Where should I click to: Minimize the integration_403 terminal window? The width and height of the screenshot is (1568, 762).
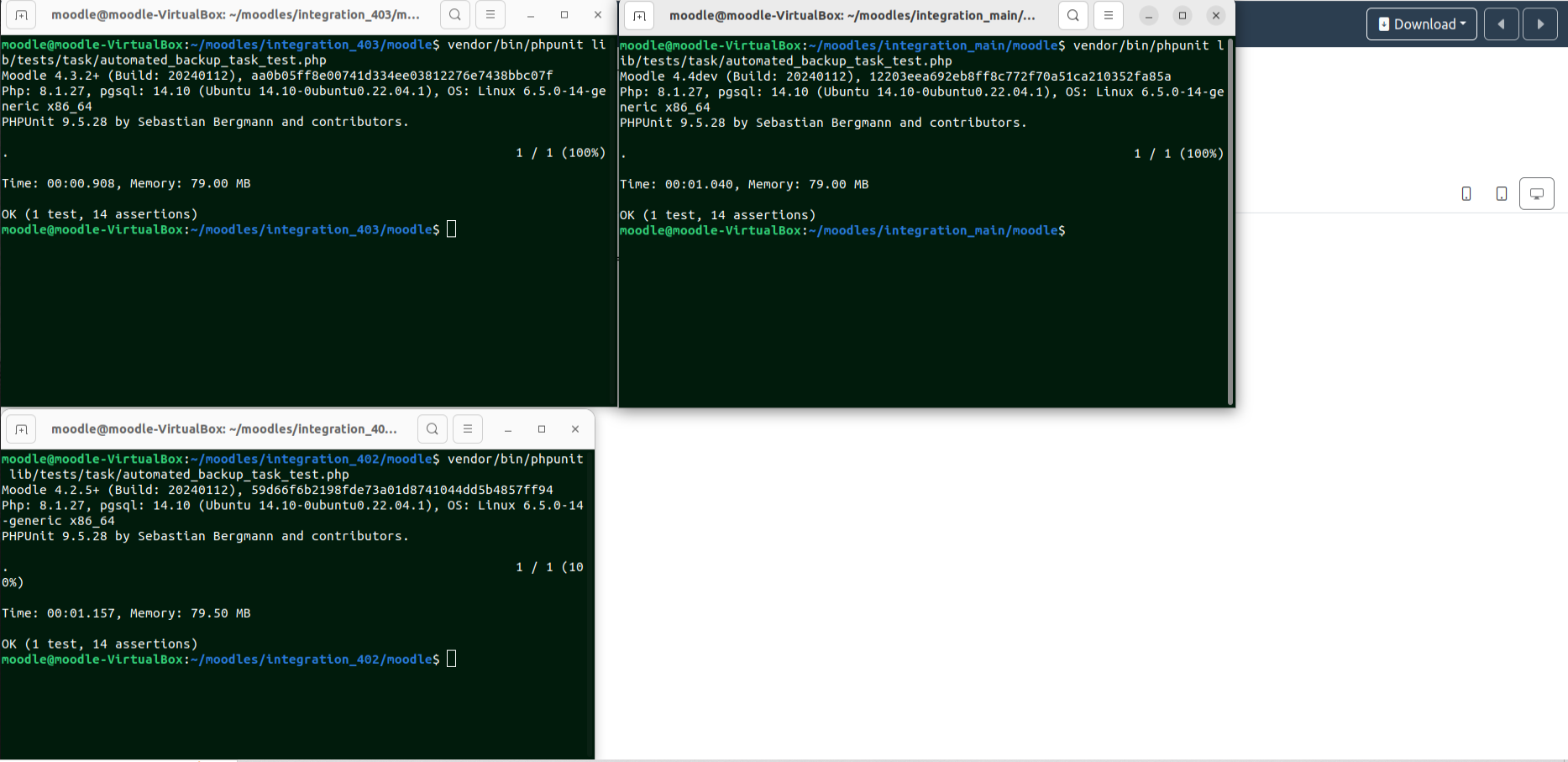point(531,15)
